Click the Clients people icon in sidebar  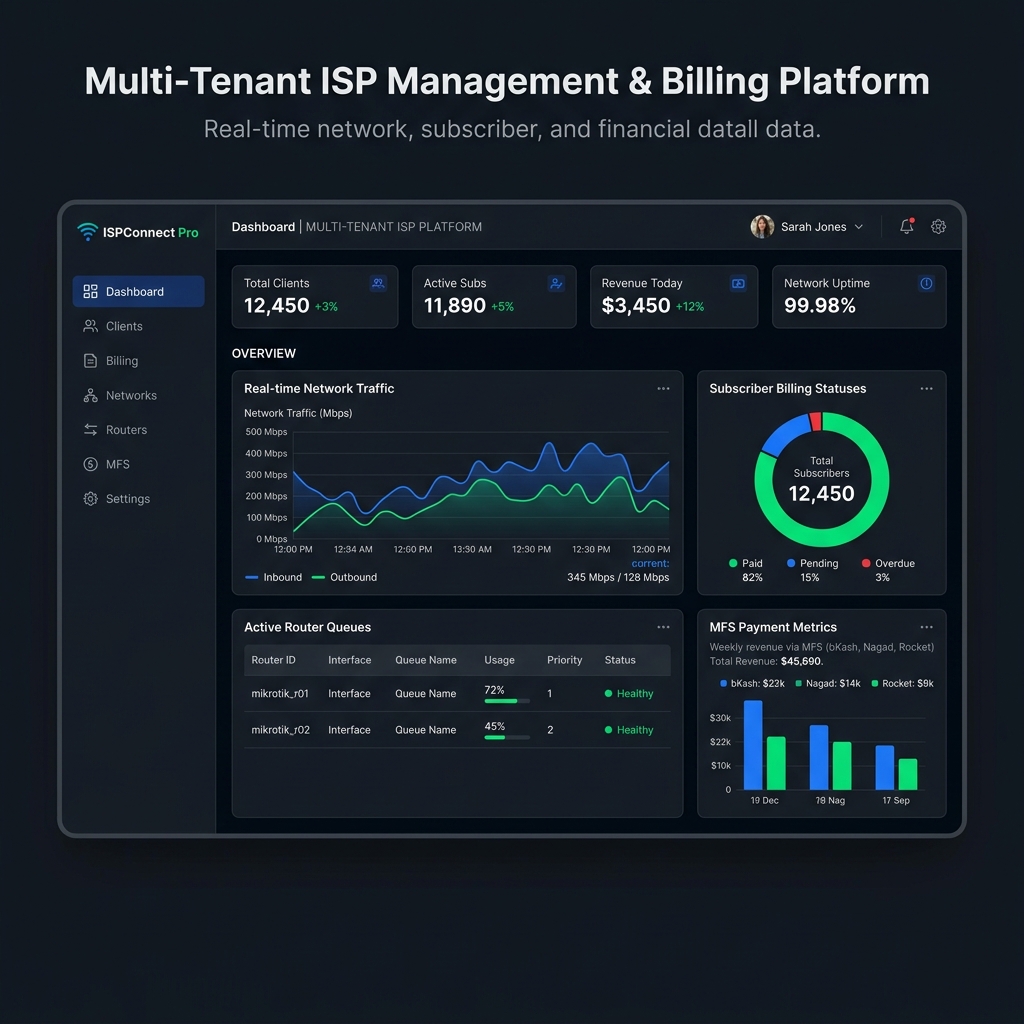(91, 326)
